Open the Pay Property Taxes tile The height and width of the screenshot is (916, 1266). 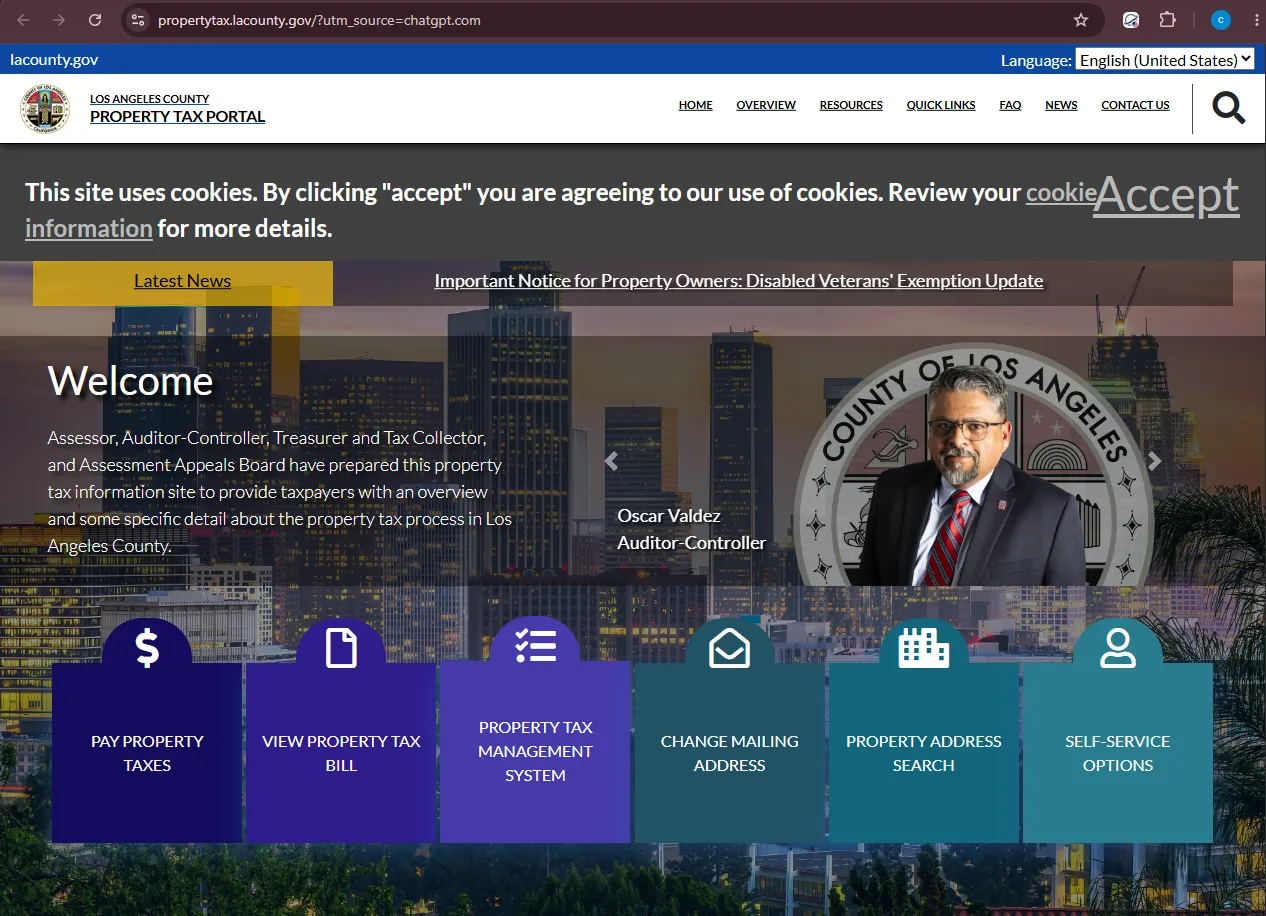(x=147, y=752)
